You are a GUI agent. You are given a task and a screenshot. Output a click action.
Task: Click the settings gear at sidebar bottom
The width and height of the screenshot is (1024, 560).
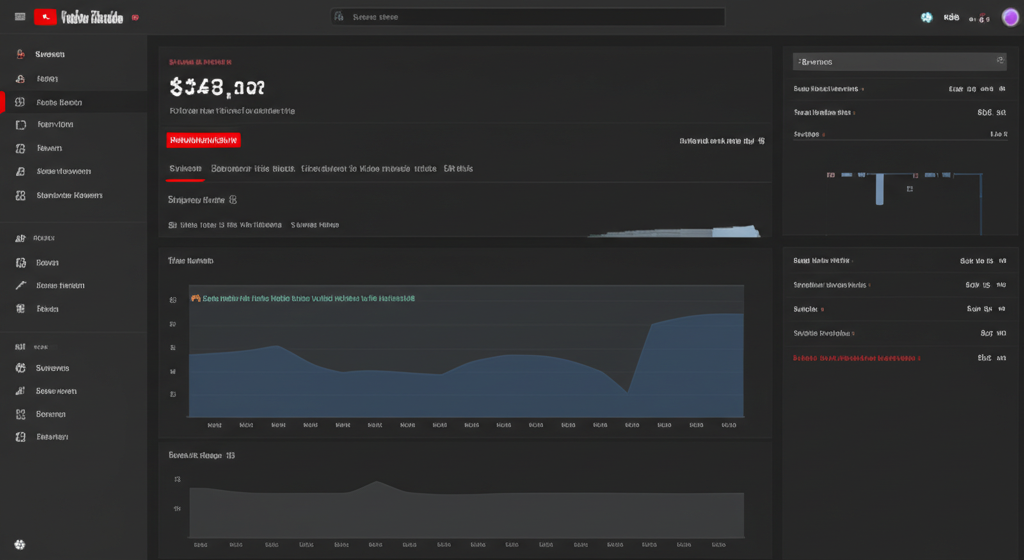(19, 545)
